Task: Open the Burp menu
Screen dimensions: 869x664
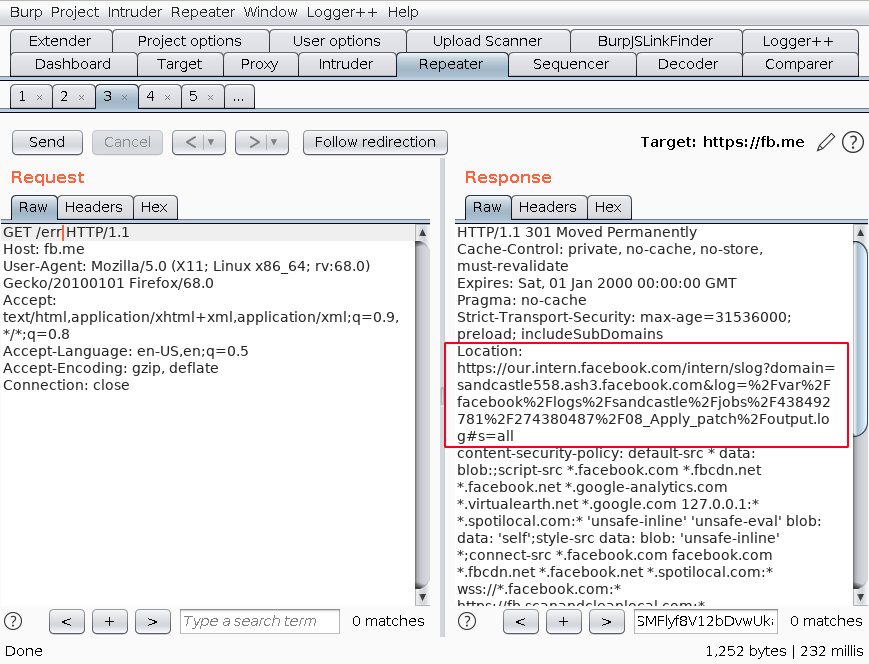Action: pyautogui.click(x=26, y=12)
